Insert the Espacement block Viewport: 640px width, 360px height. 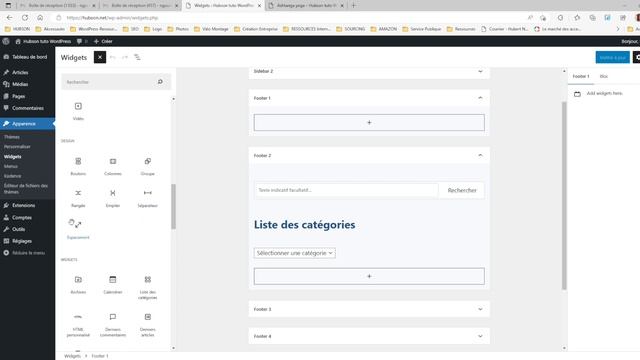(x=78, y=230)
